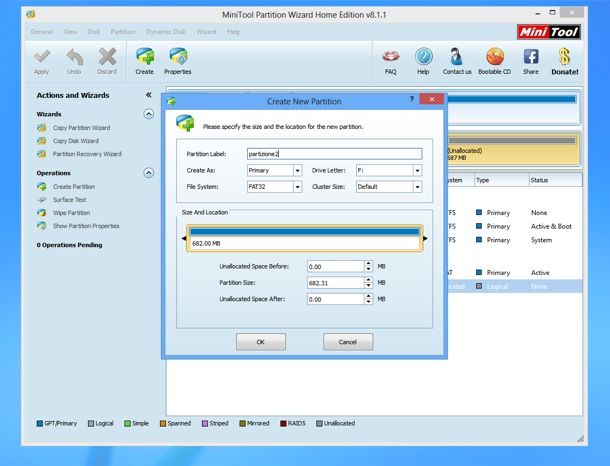The width and height of the screenshot is (610, 466).
Task: Click the Partition Size spinner arrows
Action: 368,283
